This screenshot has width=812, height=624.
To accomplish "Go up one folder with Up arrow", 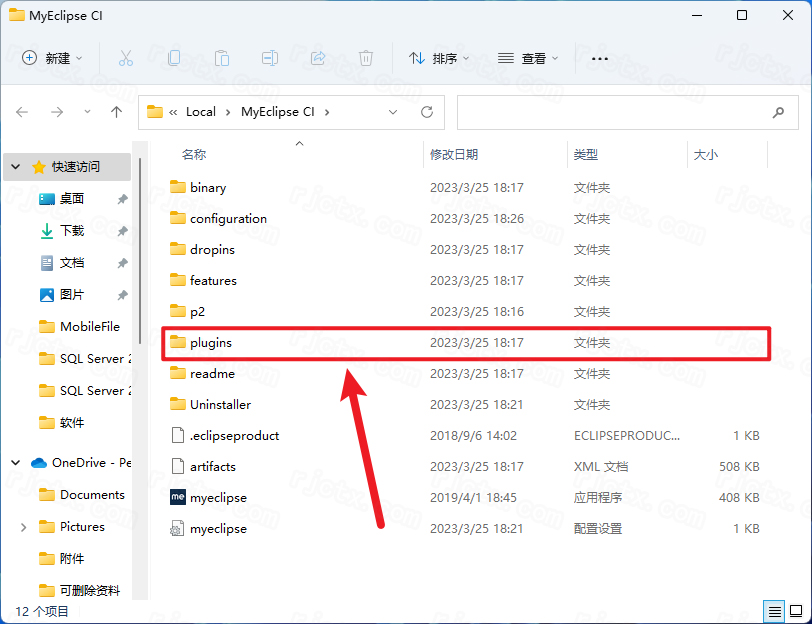I will 116,112.
